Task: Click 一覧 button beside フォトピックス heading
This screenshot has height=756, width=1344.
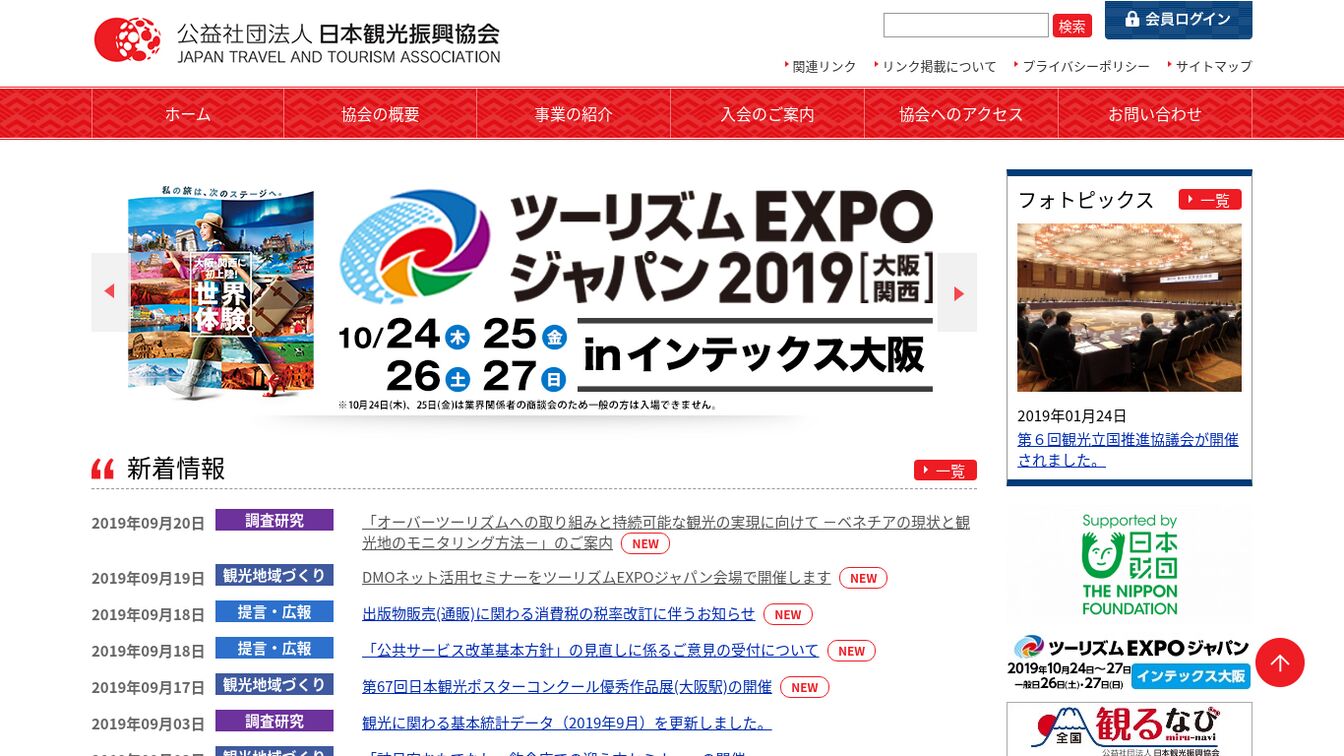Action: coord(1210,200)
